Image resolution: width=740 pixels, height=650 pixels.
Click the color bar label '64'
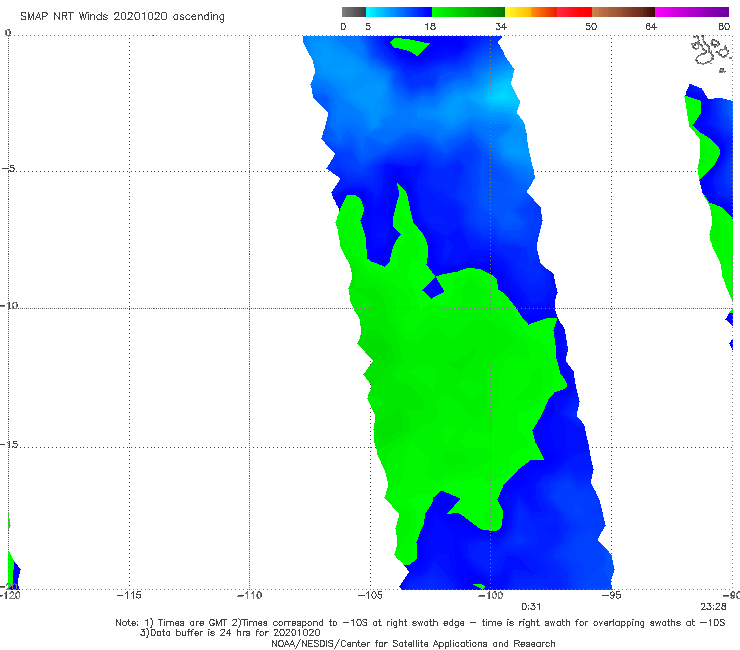(x=651, y=26)
